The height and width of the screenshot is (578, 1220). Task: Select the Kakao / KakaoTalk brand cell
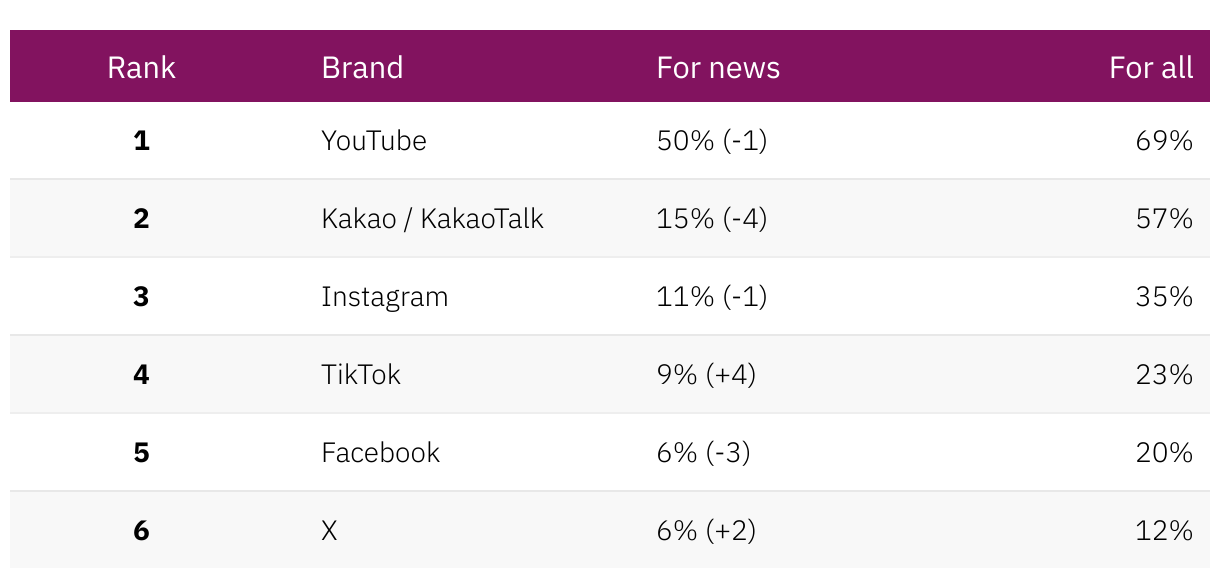pos(432,219)
